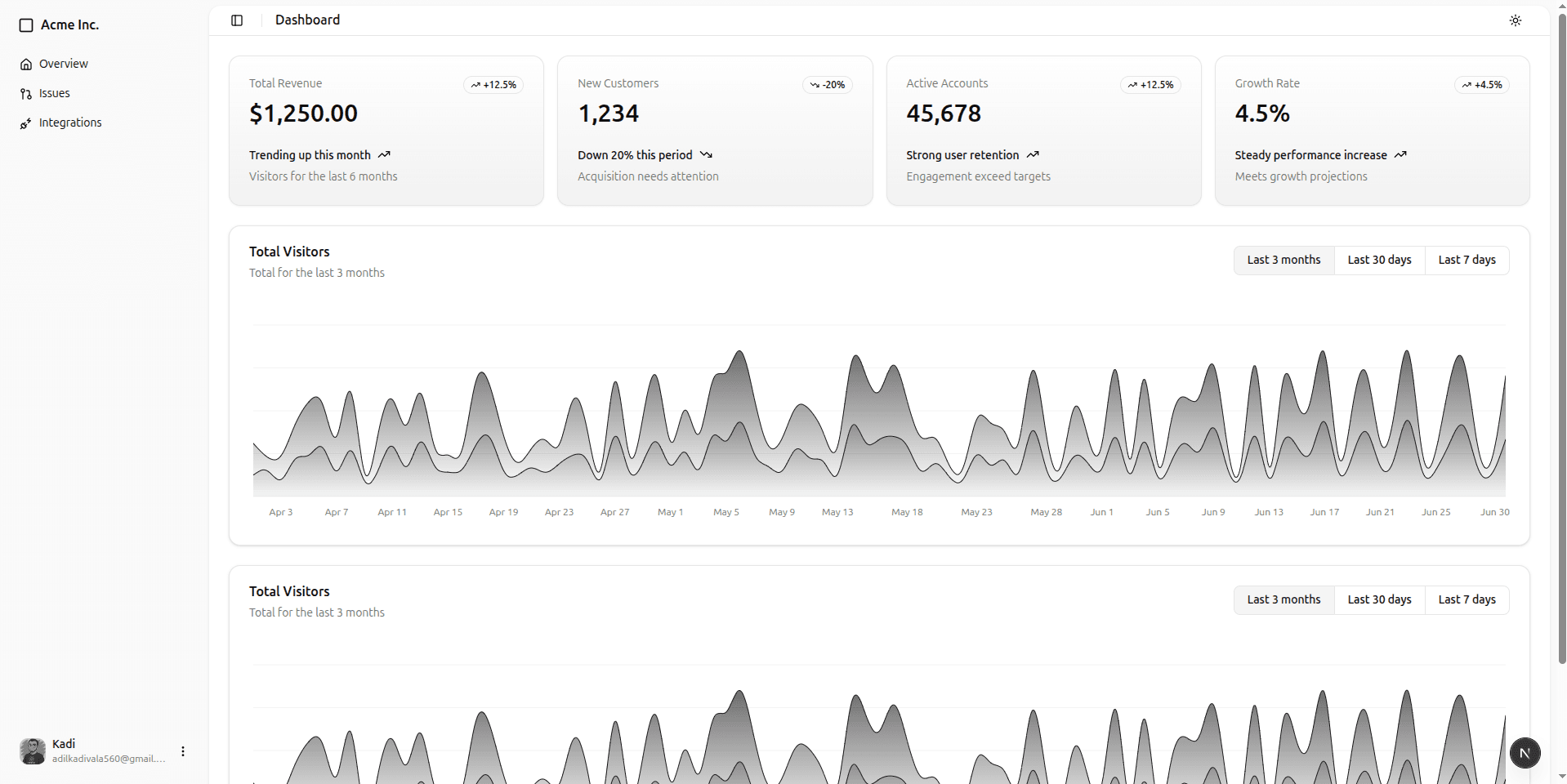Click the Overview navigation link
Screen dimensions: 1567x784
pos(62,63)
